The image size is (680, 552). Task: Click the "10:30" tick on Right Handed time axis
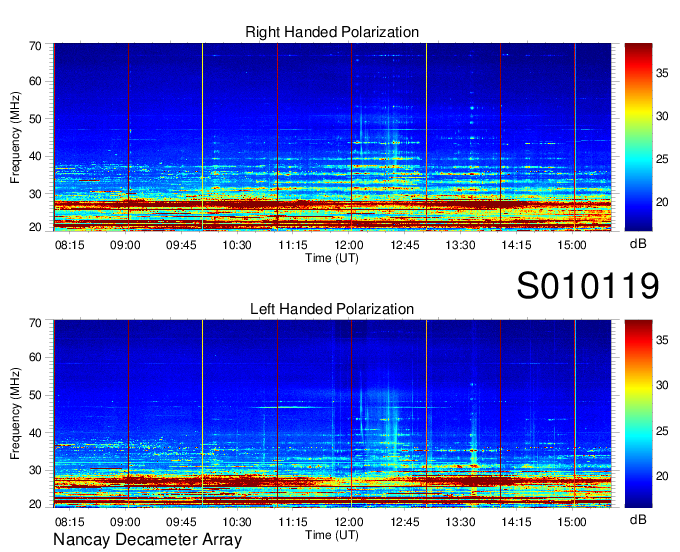click(237, 245)
